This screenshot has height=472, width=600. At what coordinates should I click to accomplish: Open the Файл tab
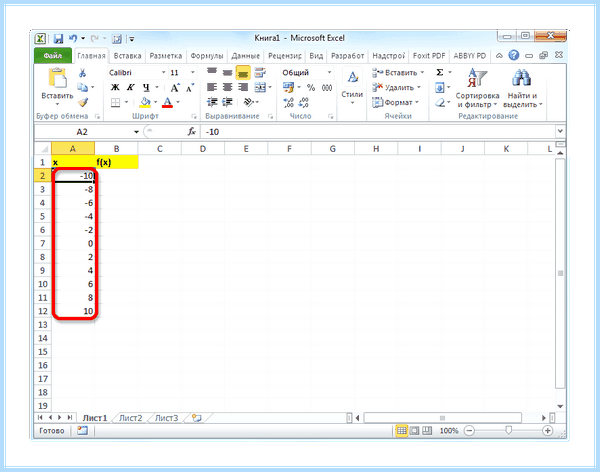[53, 56]
